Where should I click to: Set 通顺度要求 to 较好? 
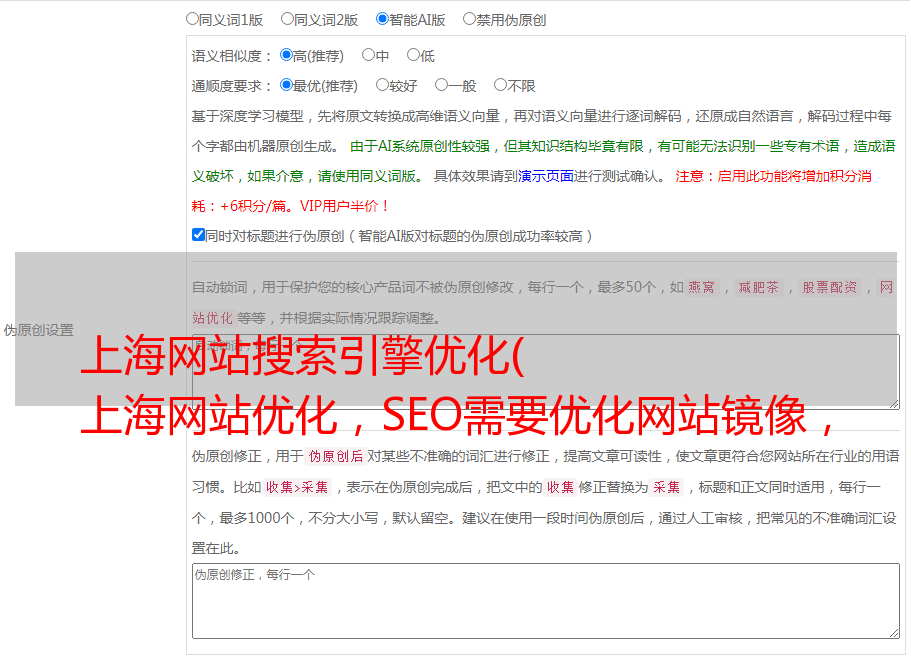tap(382, 85)
